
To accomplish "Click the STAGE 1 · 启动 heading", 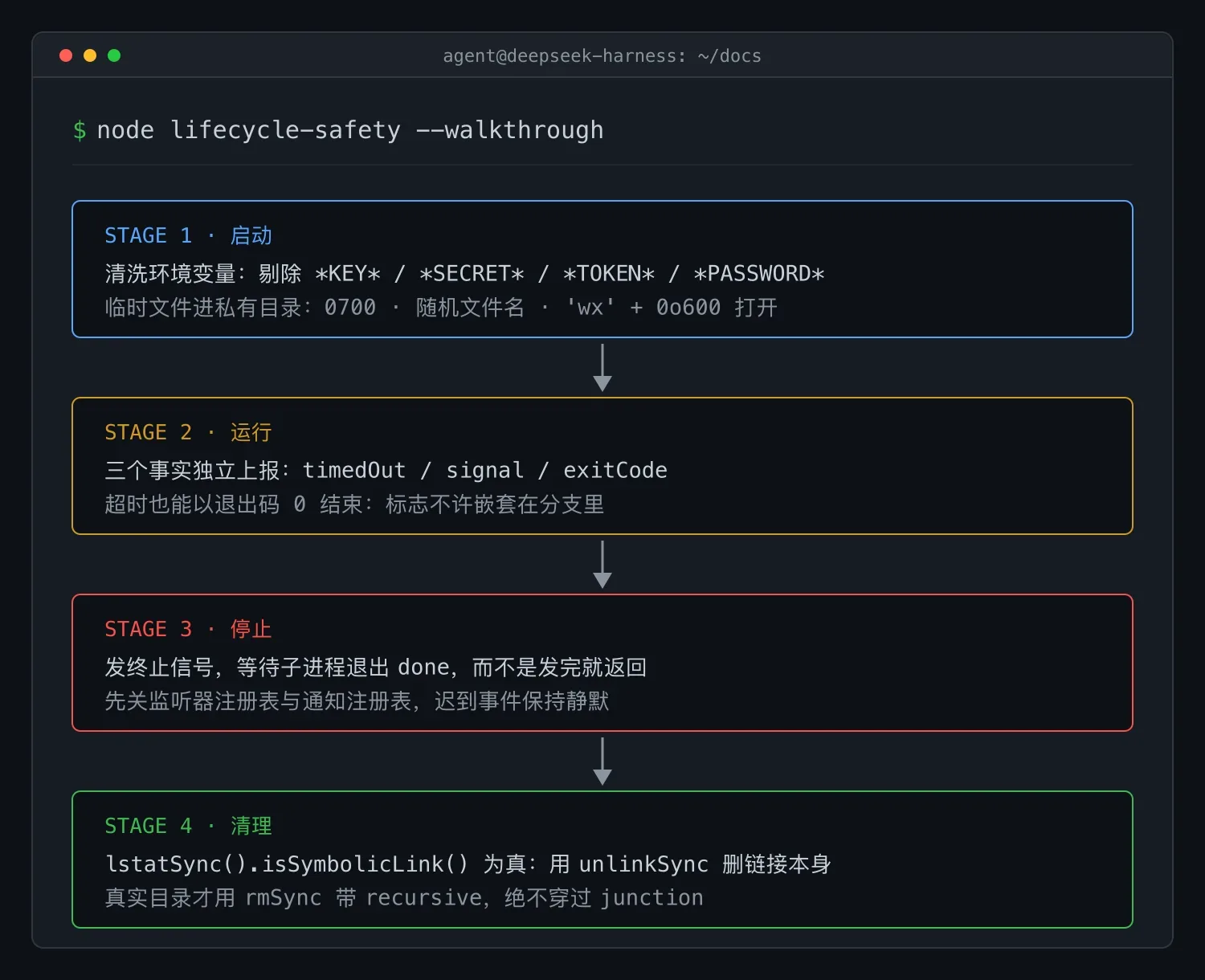I will click(x=189, y=235).
